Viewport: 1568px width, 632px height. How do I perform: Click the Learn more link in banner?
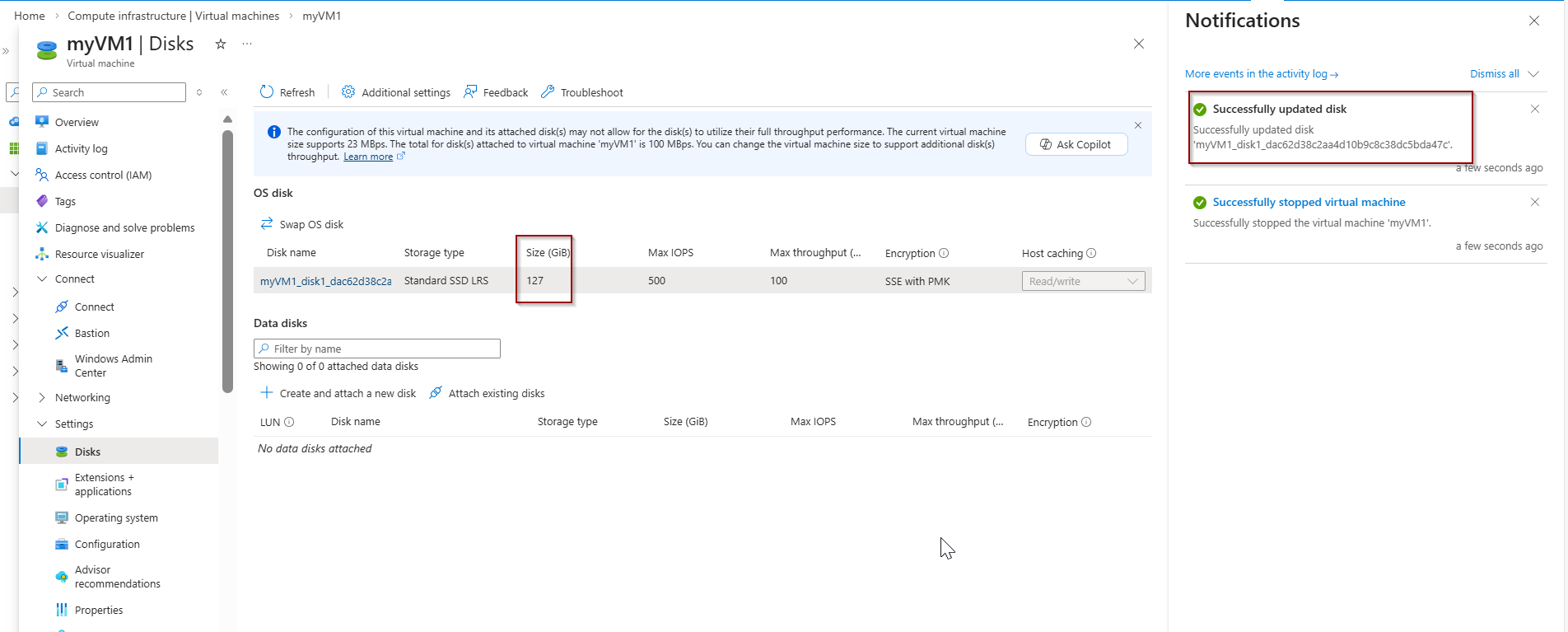click(368, 157)
